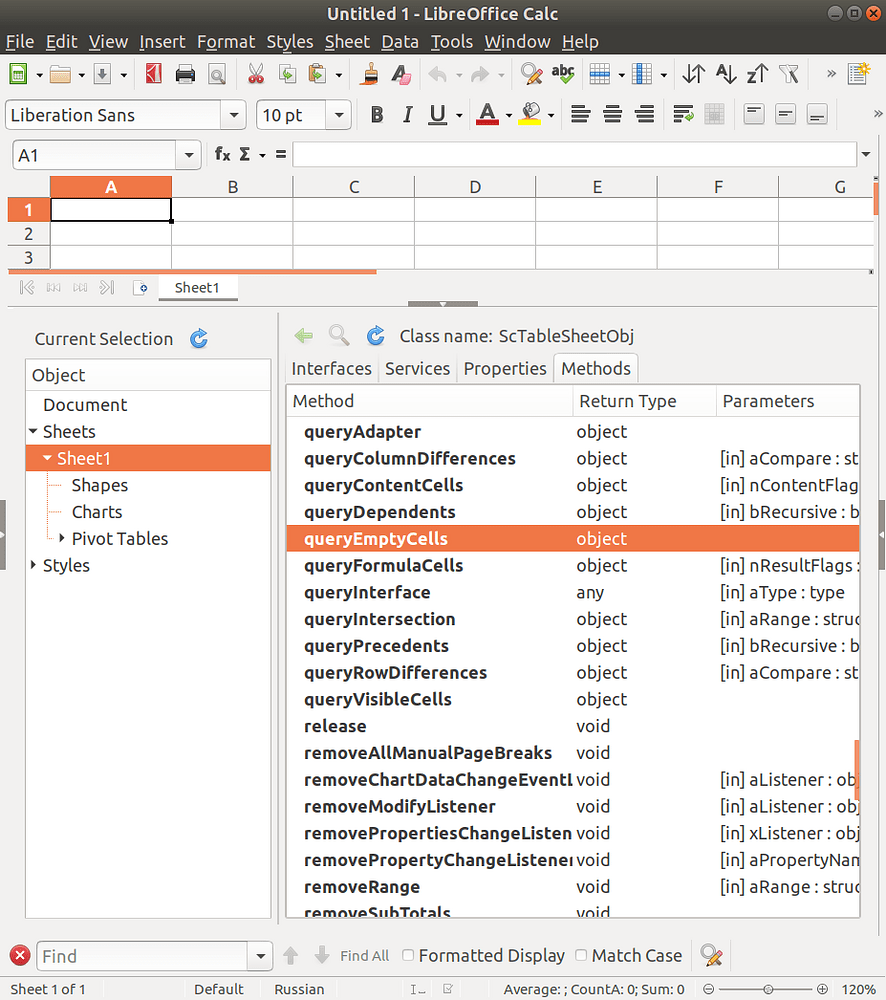Activate the Clone Formatting paintbrush

pyautogui.click(x=371, y=74)
